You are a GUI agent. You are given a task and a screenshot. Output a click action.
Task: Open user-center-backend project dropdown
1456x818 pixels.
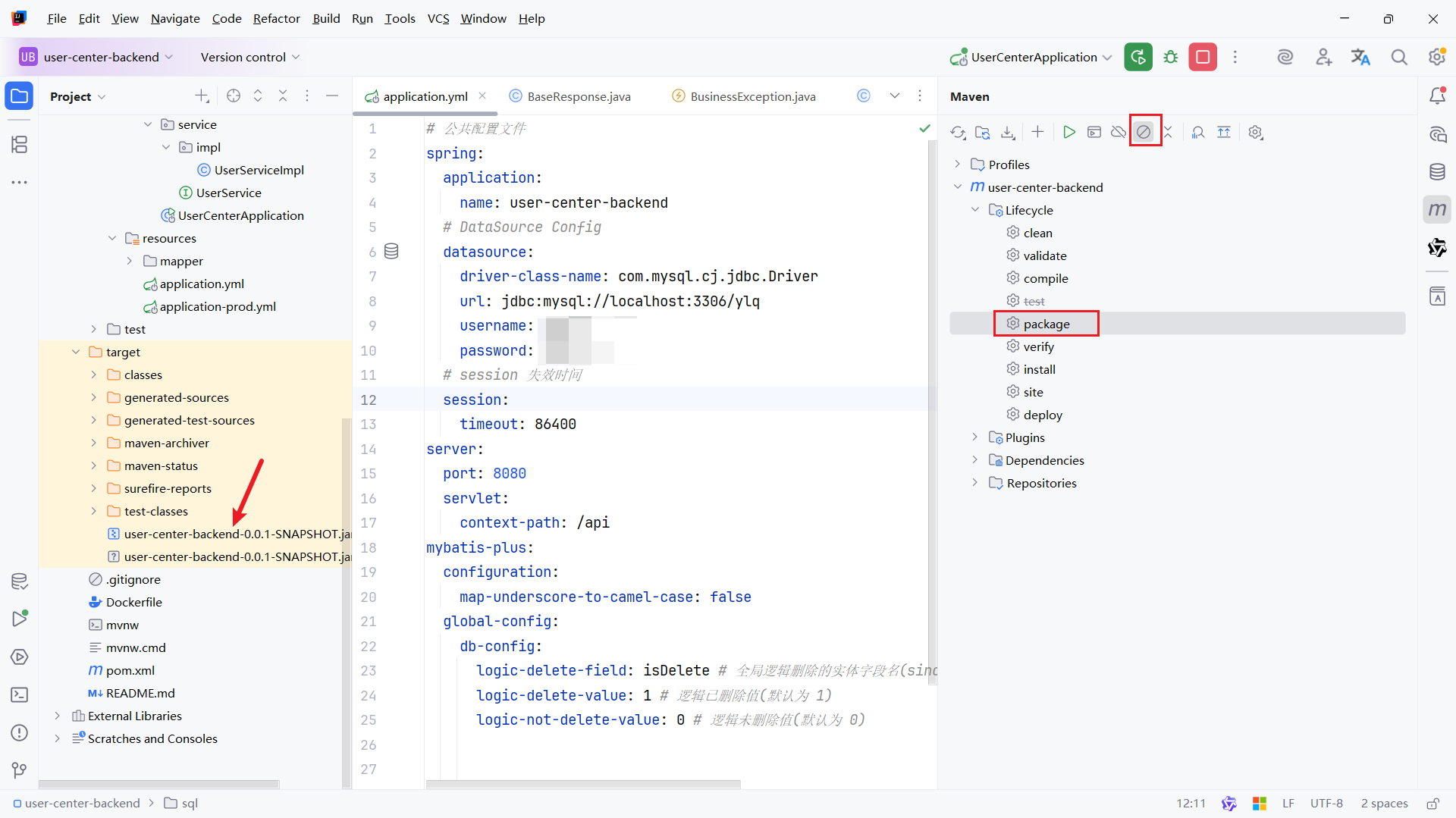tap(97, 57)
